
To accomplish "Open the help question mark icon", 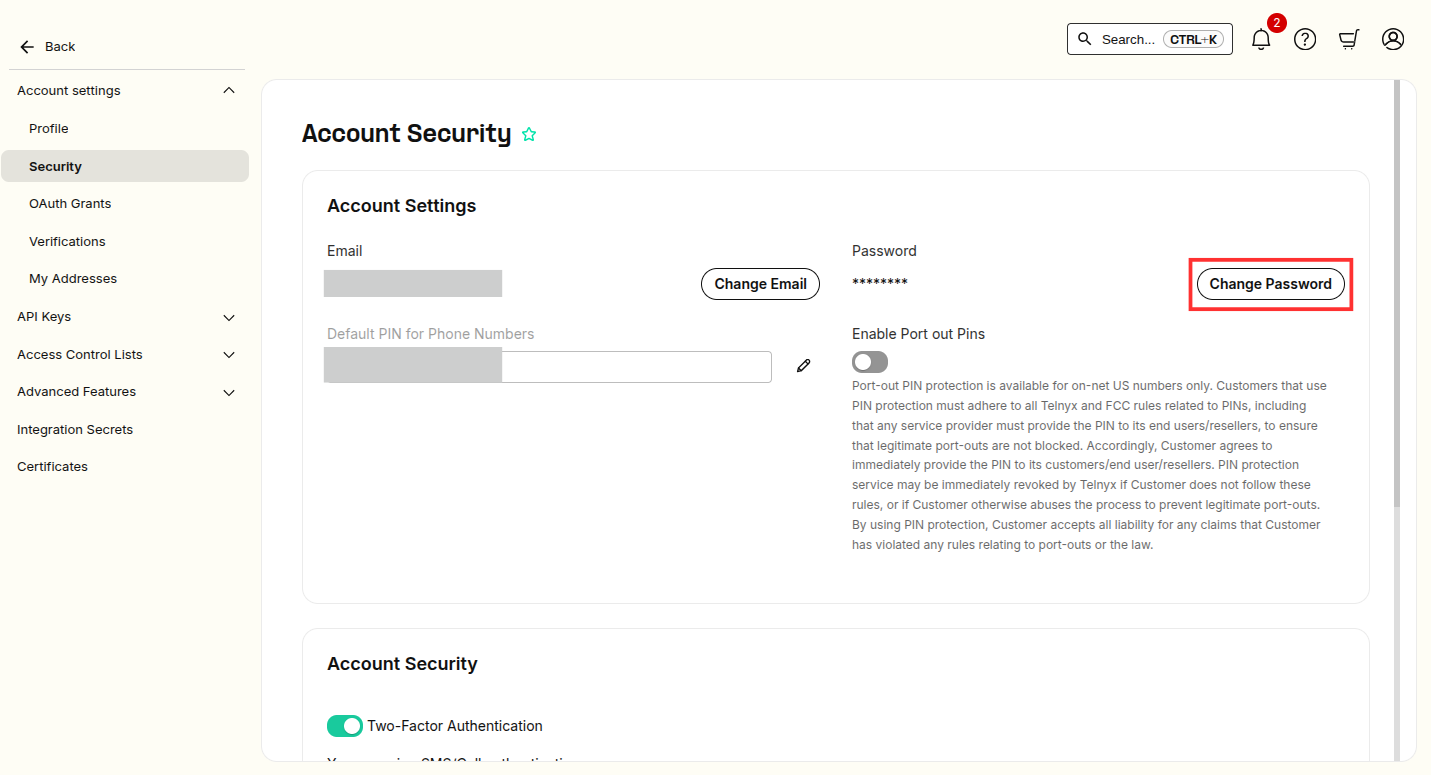I will tap(1305, 39).
